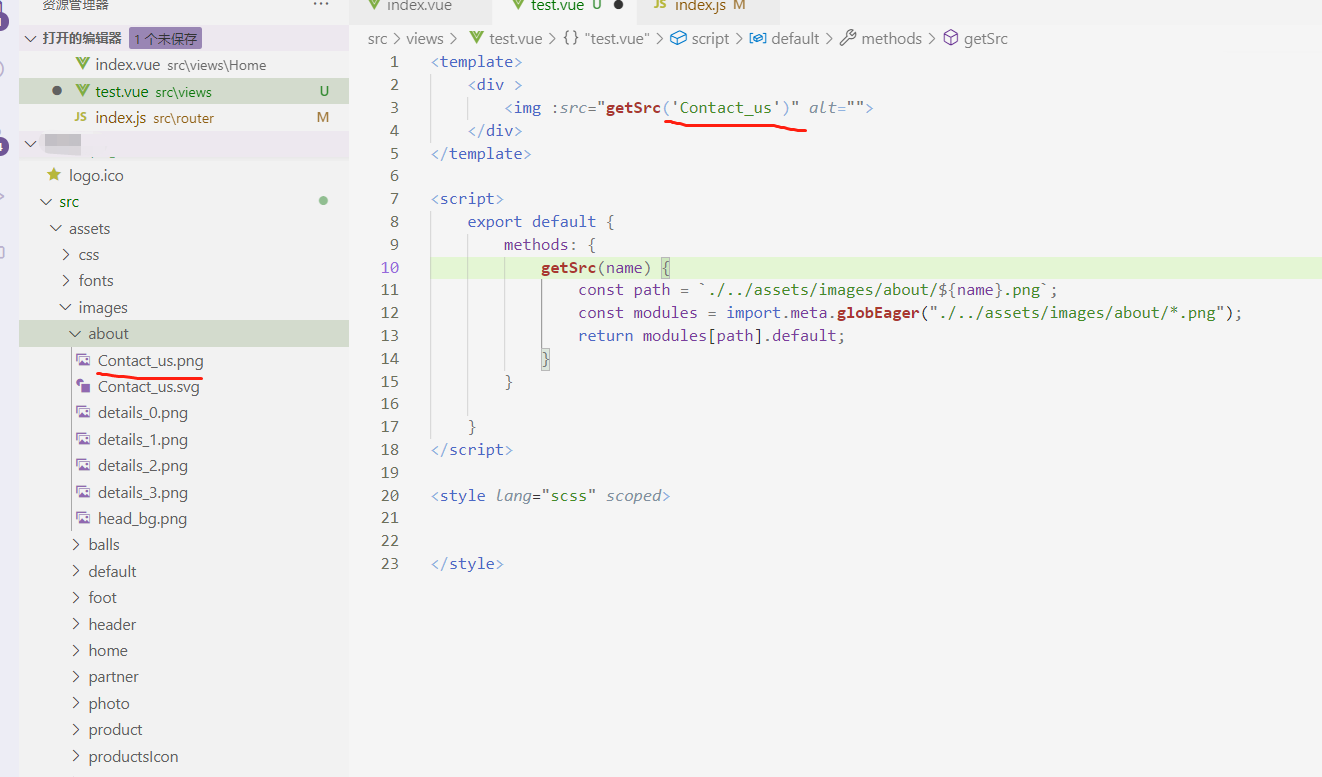
Task: Collapse the images folder
Action: tap(66, 308)
